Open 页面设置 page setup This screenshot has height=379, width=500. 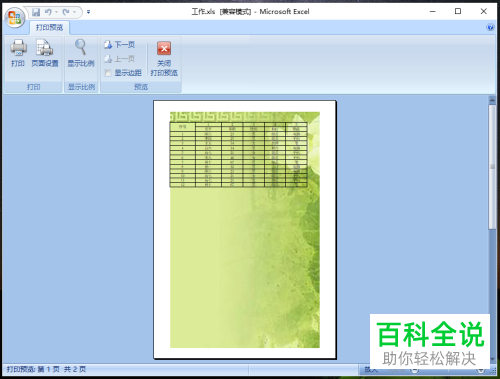[x=45, y=53]
